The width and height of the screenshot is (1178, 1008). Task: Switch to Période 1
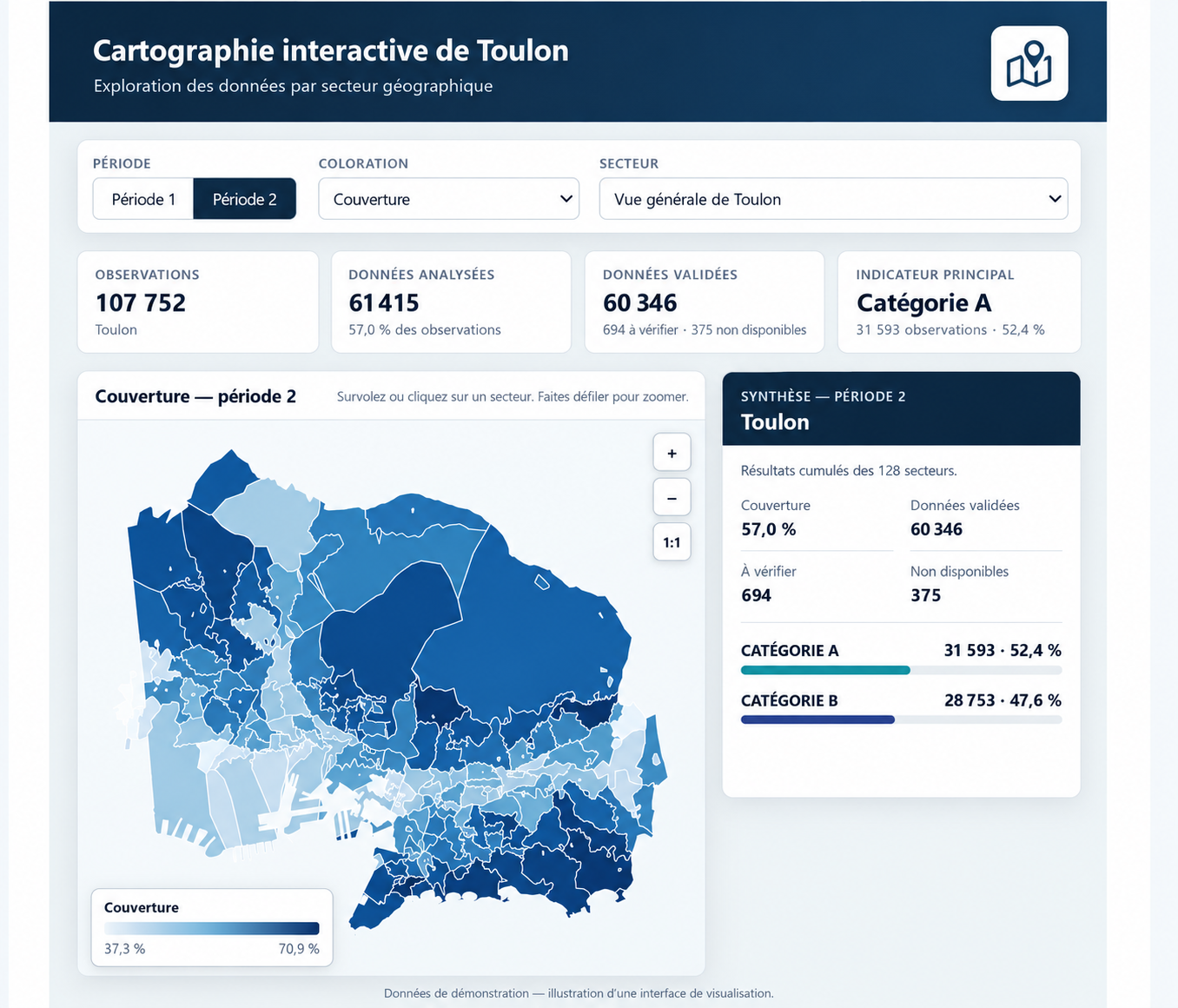click(143, 199)
